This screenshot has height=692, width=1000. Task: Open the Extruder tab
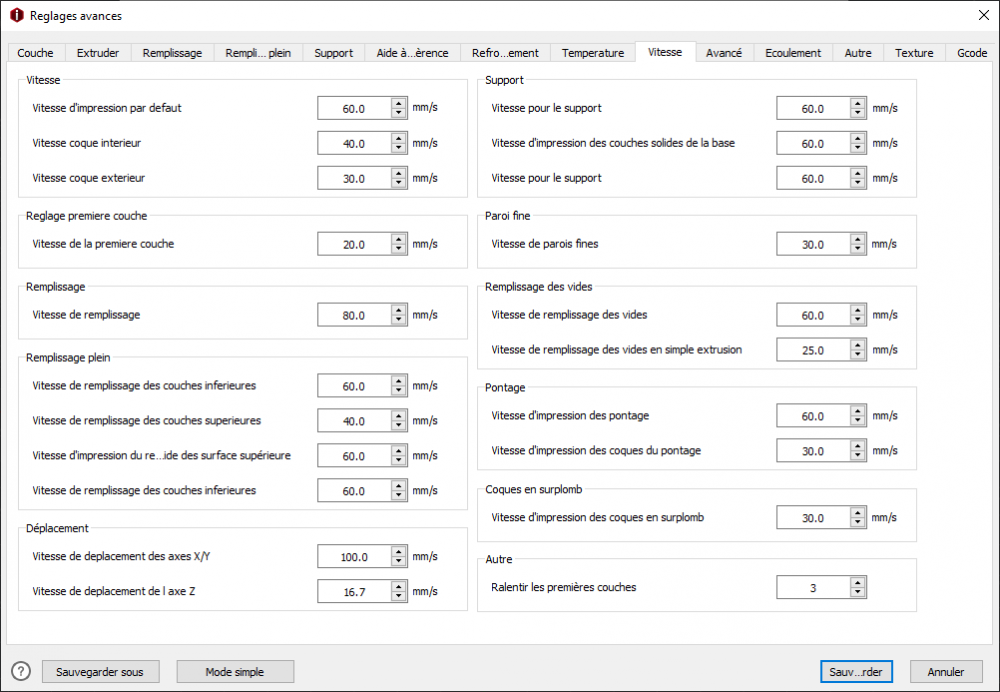pyautogui.click(x=98, y=53)
